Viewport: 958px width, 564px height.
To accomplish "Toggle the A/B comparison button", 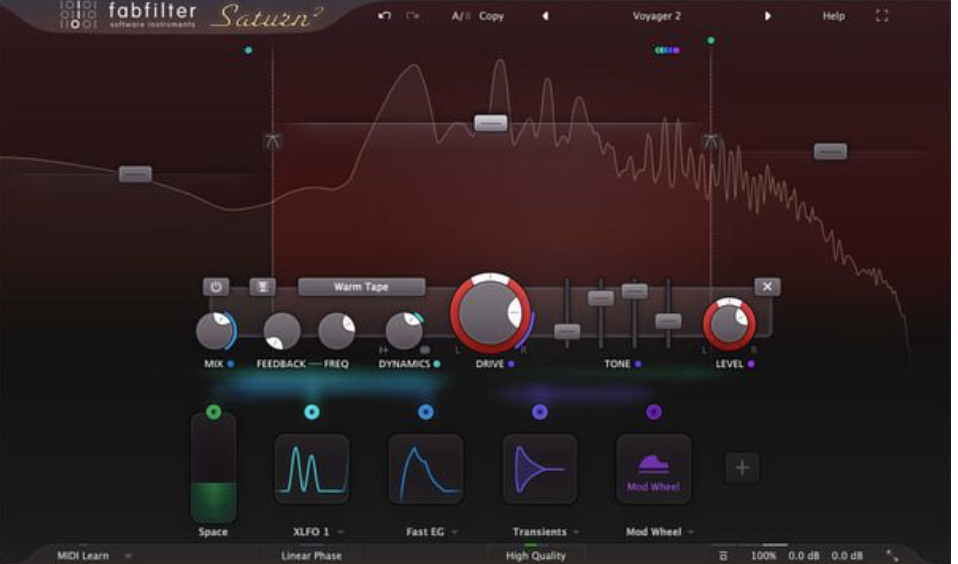I will point(460,16).
